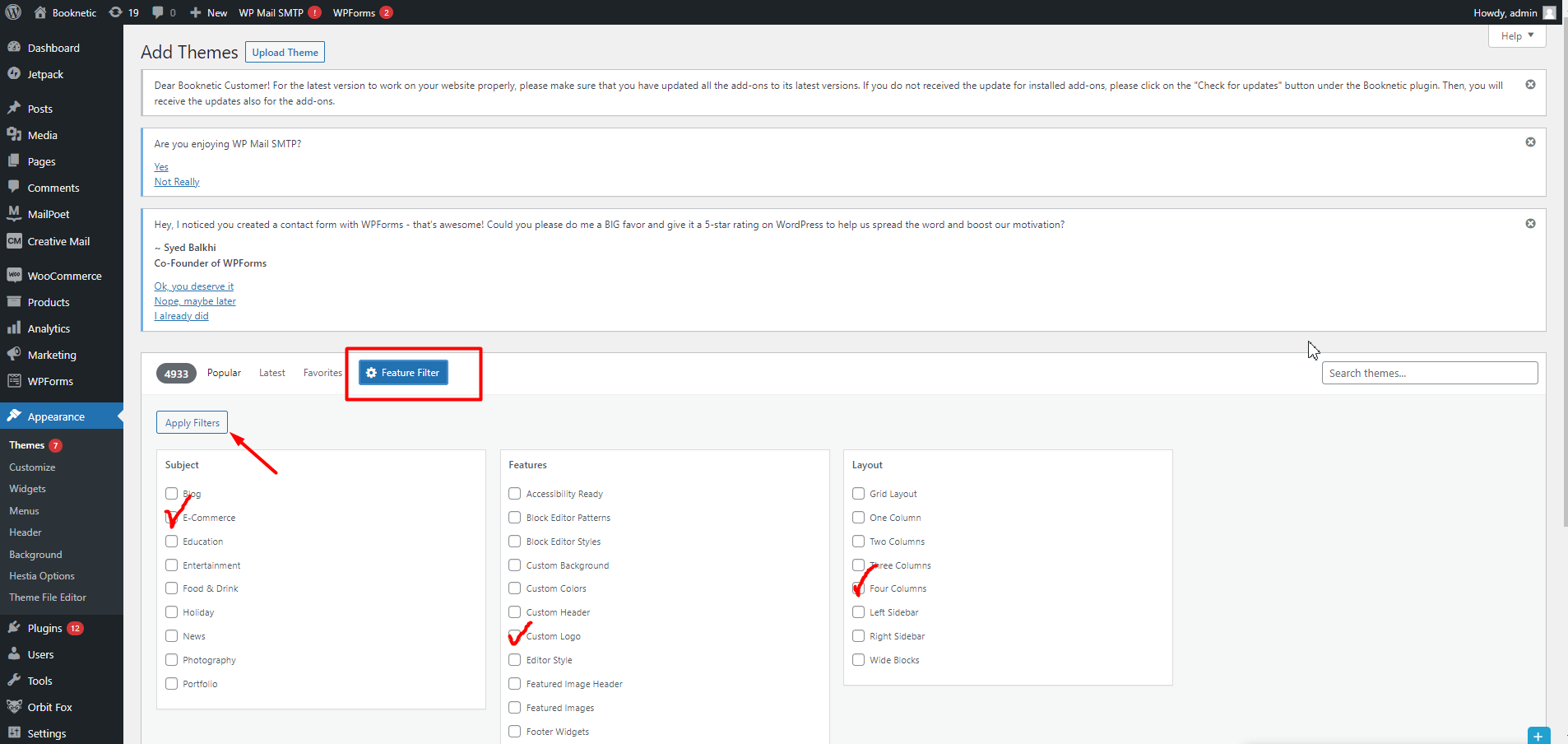Screen dimensions: 1568x744
Task: Open comments bubble icon in admin bar
Action: coord(158,12)
